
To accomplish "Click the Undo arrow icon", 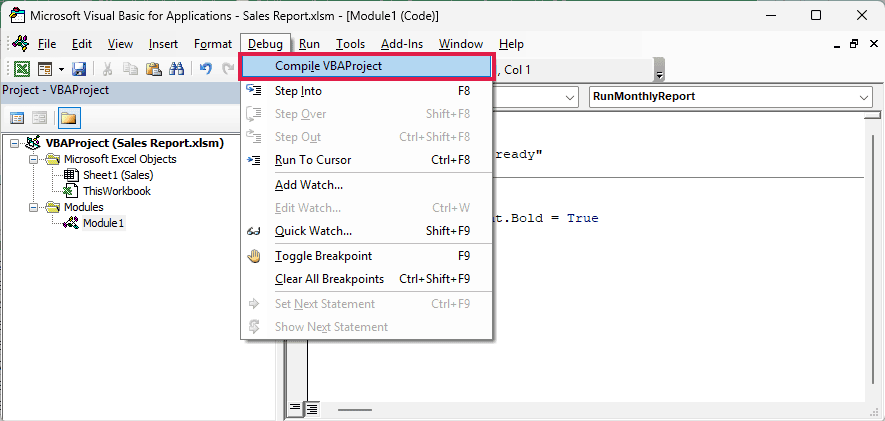I will 205,69.
